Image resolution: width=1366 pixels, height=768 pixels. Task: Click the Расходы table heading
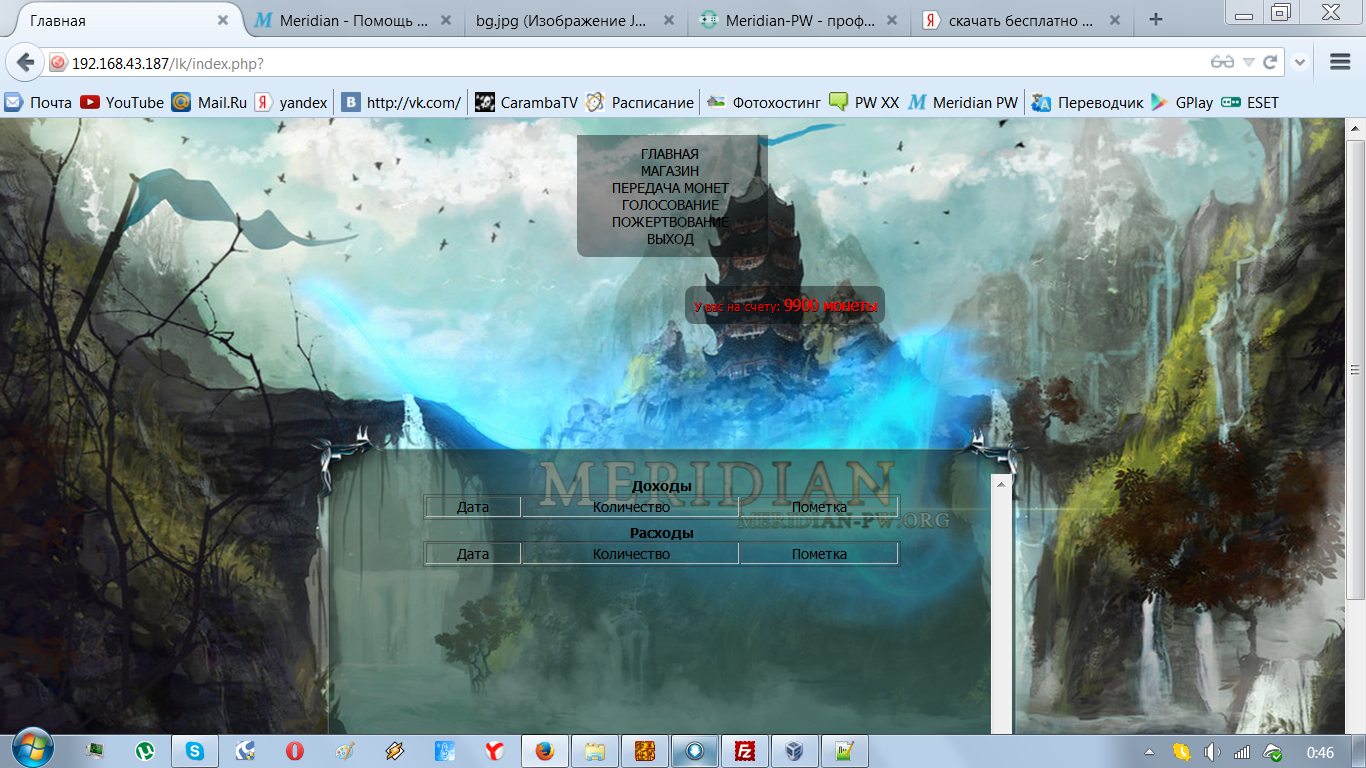[x=661, y=533]
